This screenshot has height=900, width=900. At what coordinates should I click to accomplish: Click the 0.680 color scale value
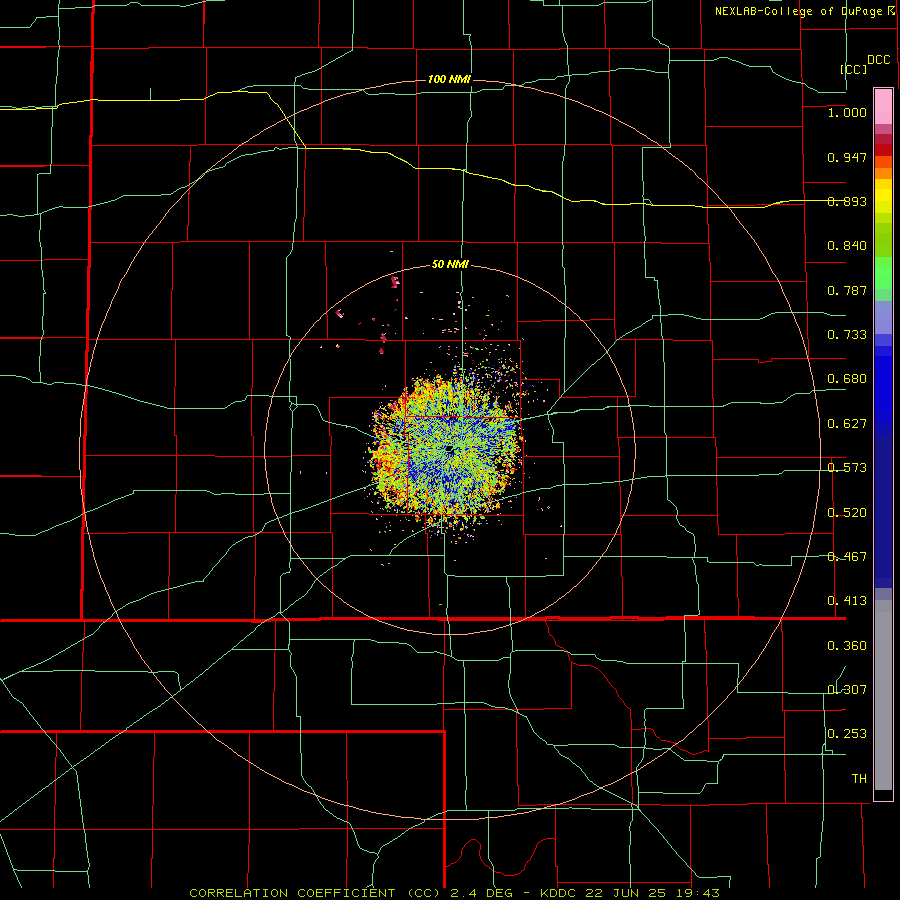click(847, 379)
